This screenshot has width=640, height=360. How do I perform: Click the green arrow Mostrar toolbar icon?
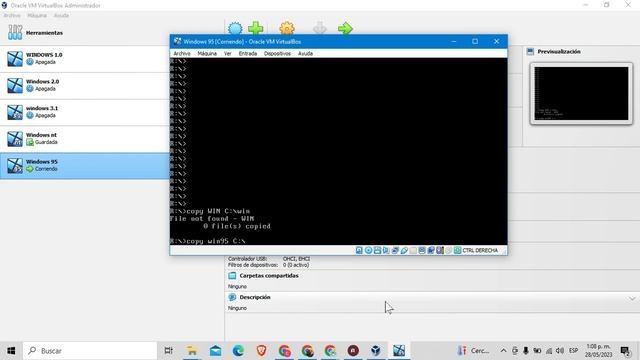pyautogui.click(x=345, y=29)
